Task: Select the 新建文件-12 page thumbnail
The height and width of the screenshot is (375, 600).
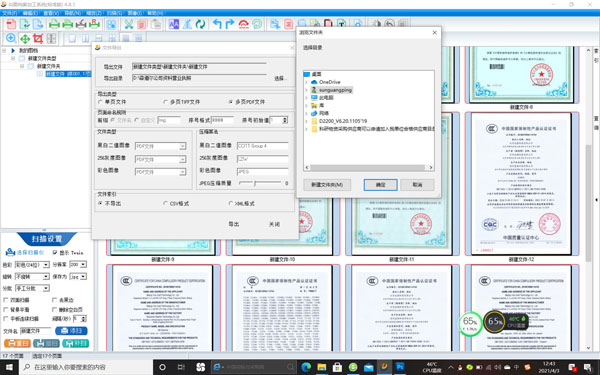Action: (x=522, y=184)
